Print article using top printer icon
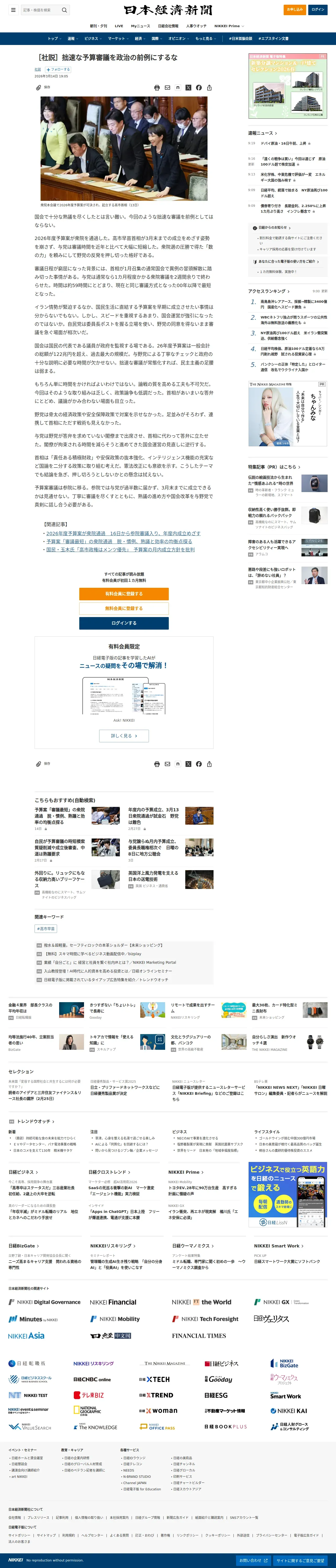336x1568 pixels. pos(157,88)
